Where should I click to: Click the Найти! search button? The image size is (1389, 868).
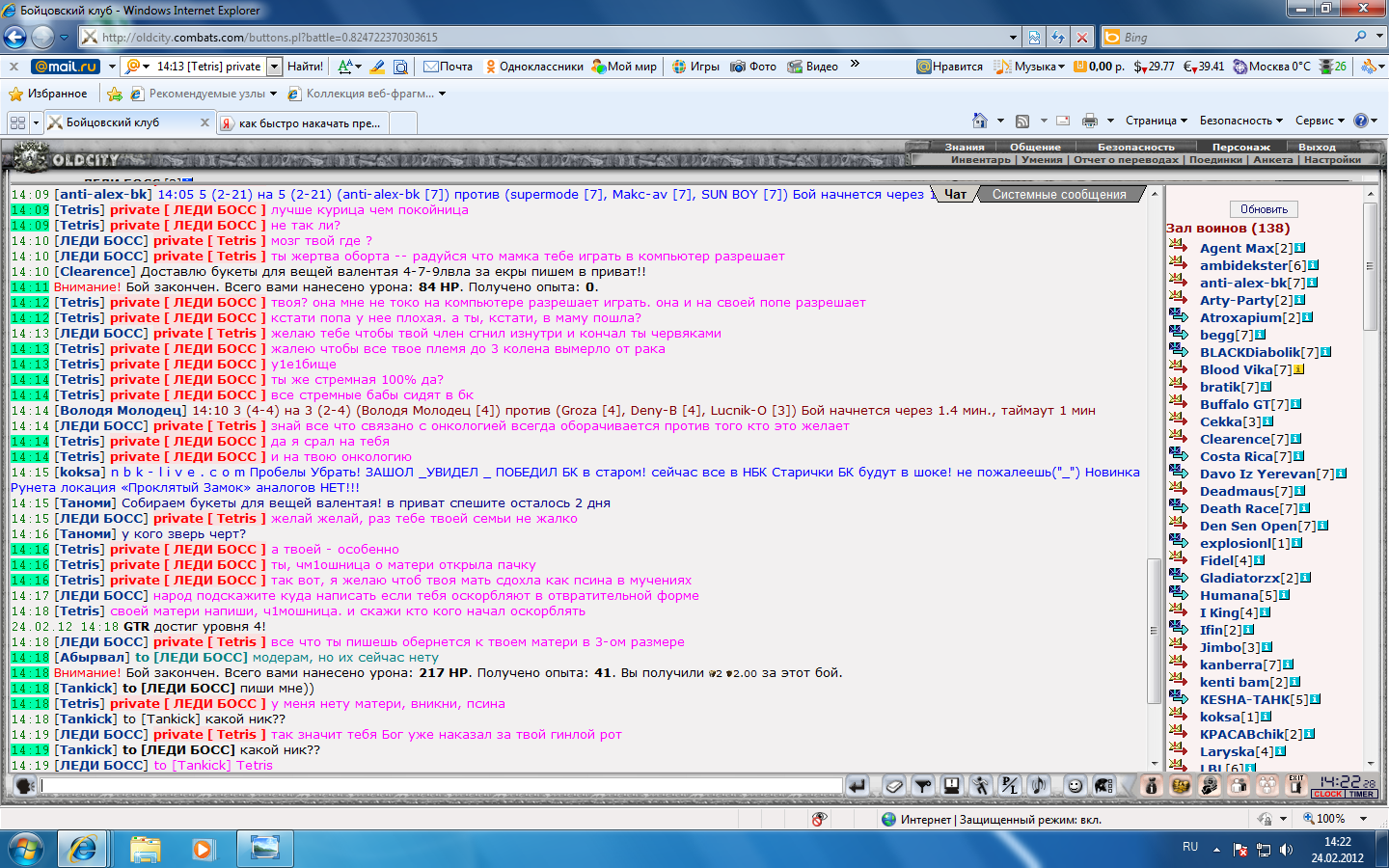[305, 67]
